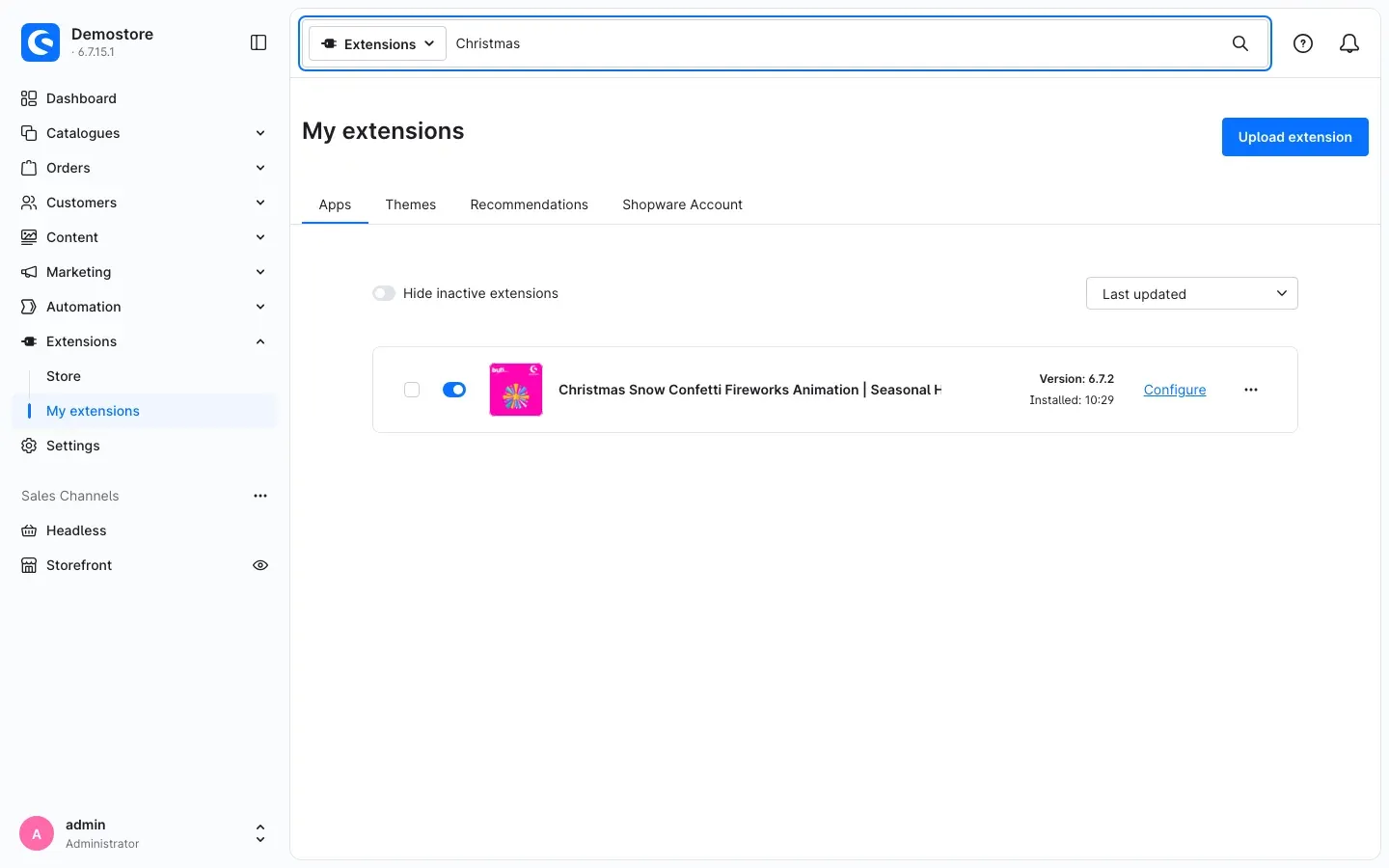The width and height of the screenshot is (1389, 868).
Task: Click the Upload extension button
Action: click(1295, 137)
